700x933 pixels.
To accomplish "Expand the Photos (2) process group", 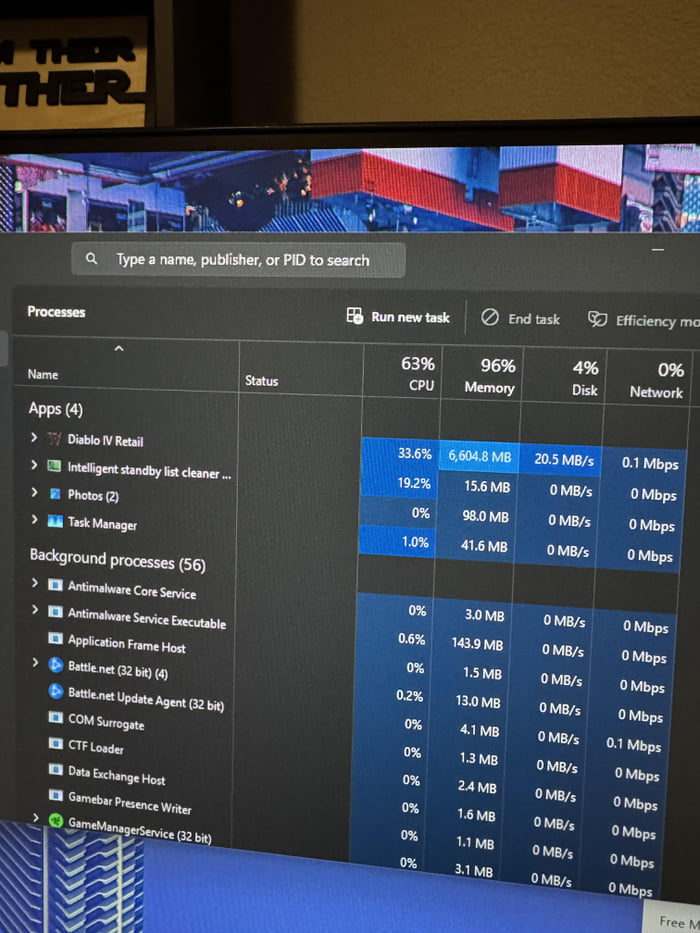I will click(34, 493).
